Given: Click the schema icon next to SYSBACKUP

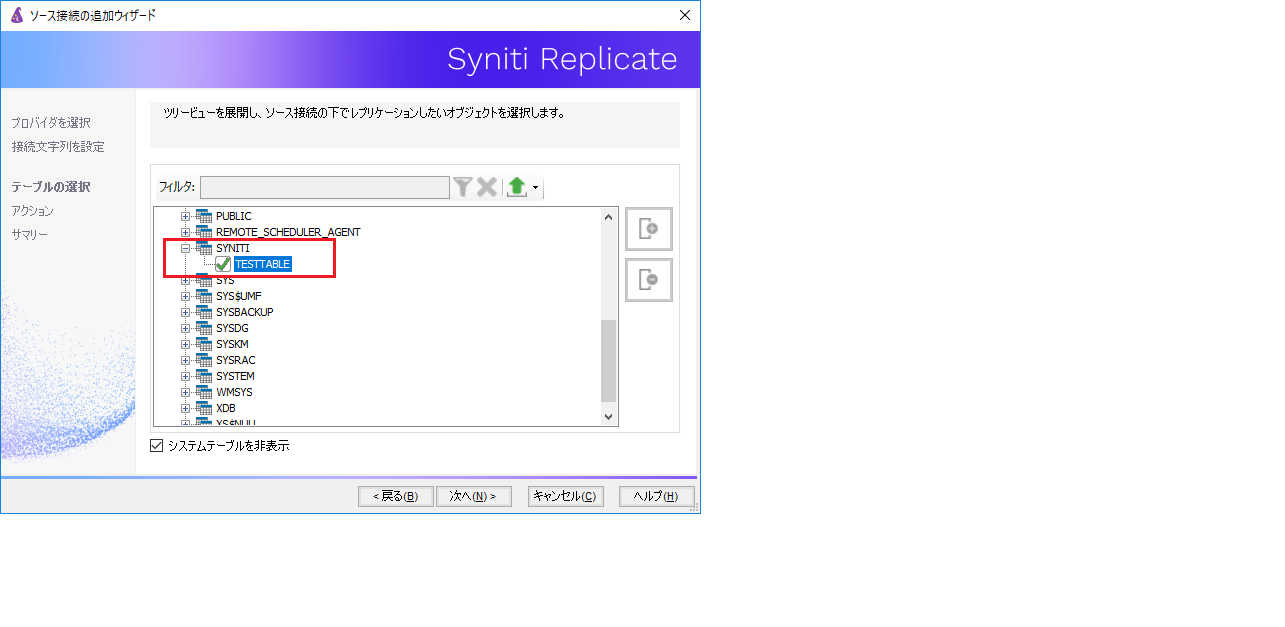Looking at the screenshot, I should [204, 312].
